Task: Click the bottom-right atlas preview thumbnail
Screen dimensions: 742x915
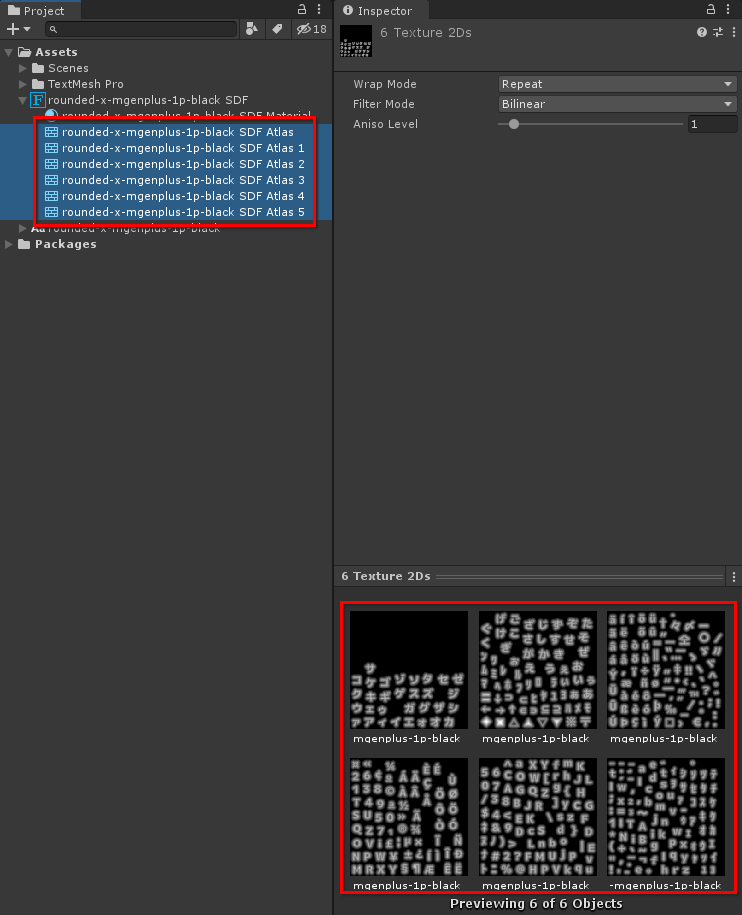Action: (x=666, y=817)
